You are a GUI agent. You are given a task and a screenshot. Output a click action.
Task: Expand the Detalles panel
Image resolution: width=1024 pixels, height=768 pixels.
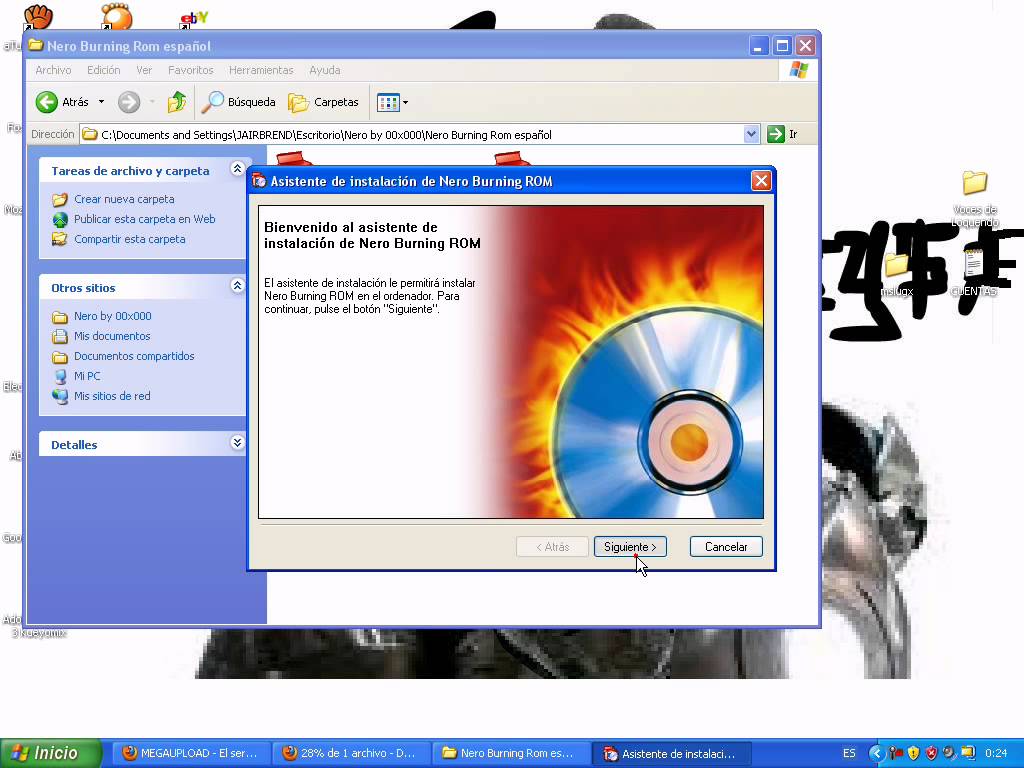[237, 443]
